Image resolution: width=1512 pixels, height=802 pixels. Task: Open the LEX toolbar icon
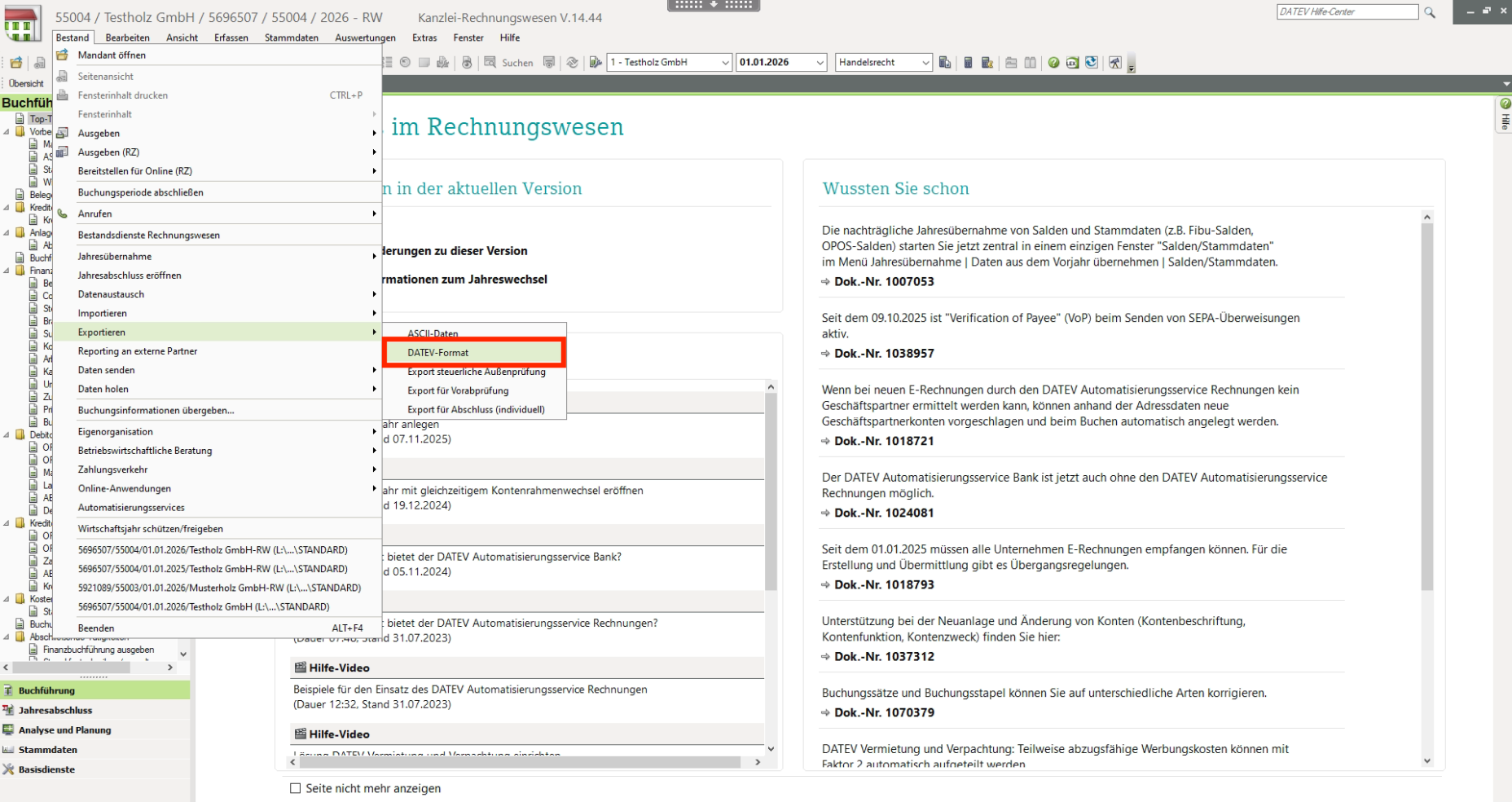coord(1072,63)
